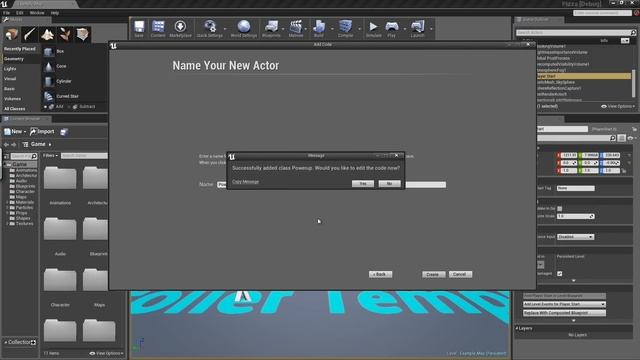
Task: Collapse the Layers section expander
Action: coord(517,328)
